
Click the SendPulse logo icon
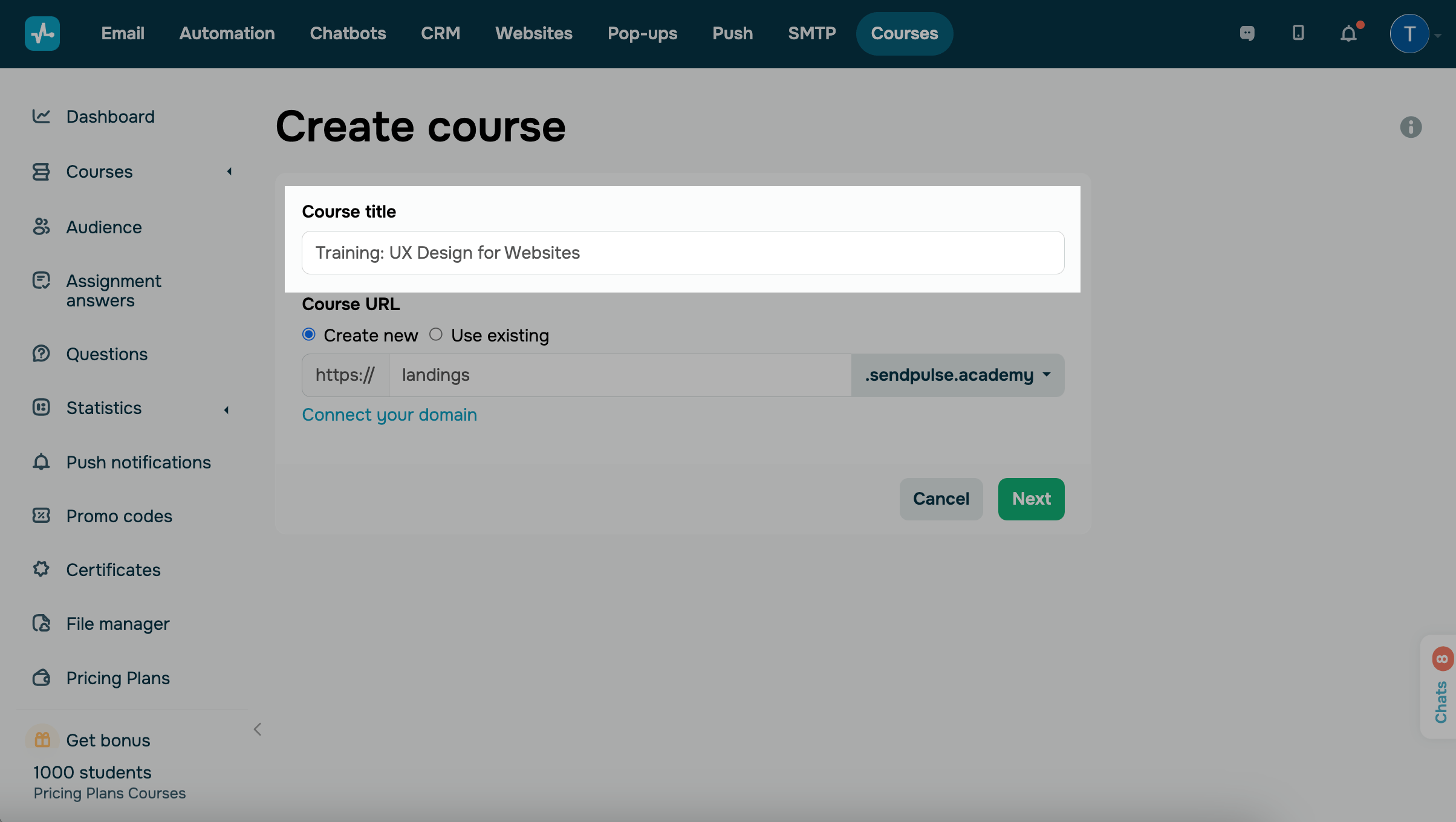42,33
